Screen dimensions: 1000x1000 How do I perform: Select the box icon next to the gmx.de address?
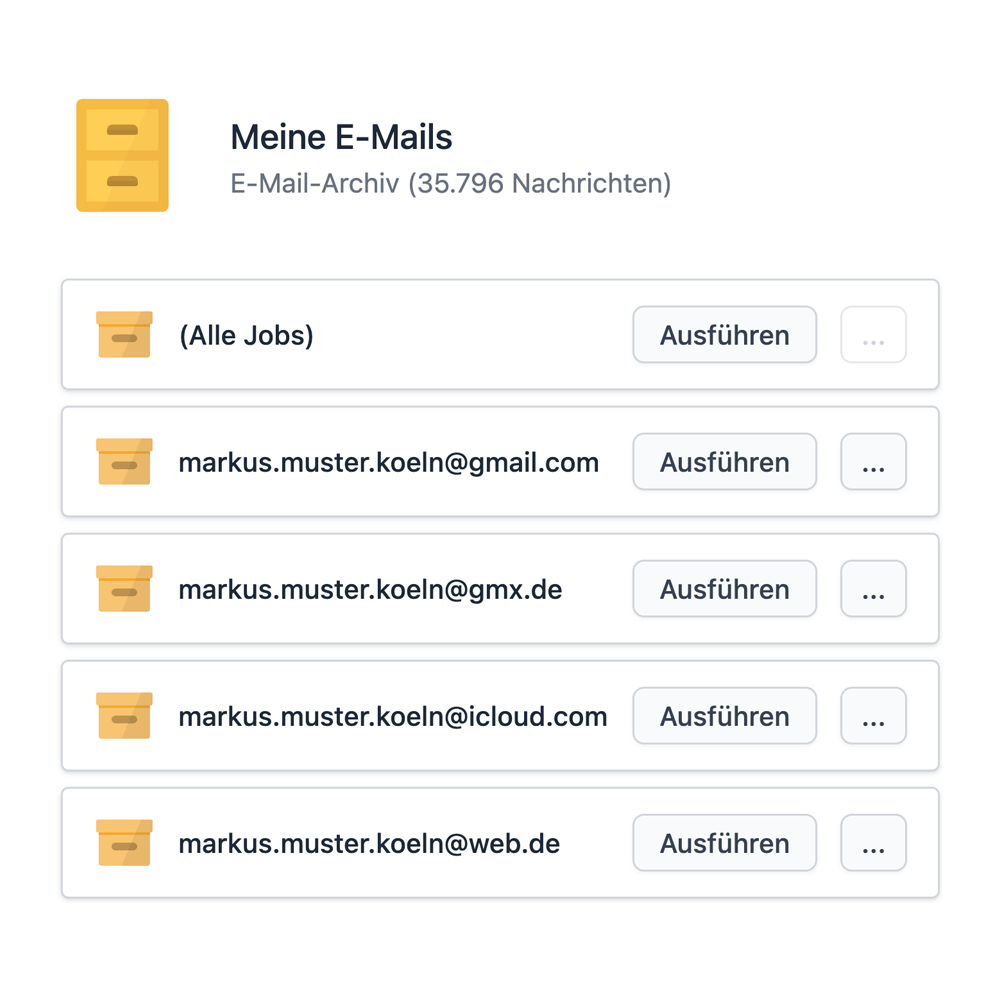coord(124,589)
